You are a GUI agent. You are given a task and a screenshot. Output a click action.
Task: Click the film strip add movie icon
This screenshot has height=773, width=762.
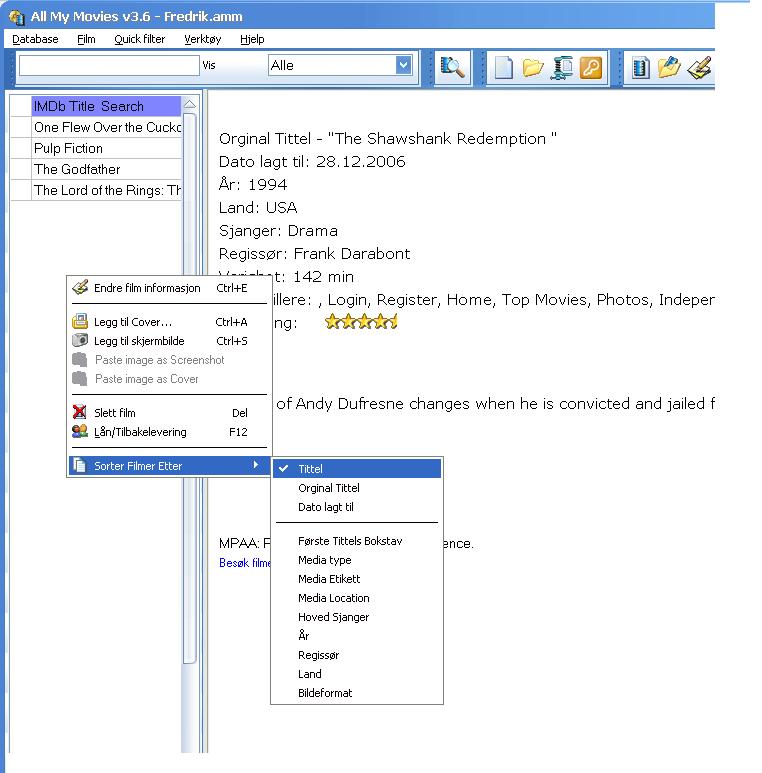pyautogui.click(x=640, y=68)
